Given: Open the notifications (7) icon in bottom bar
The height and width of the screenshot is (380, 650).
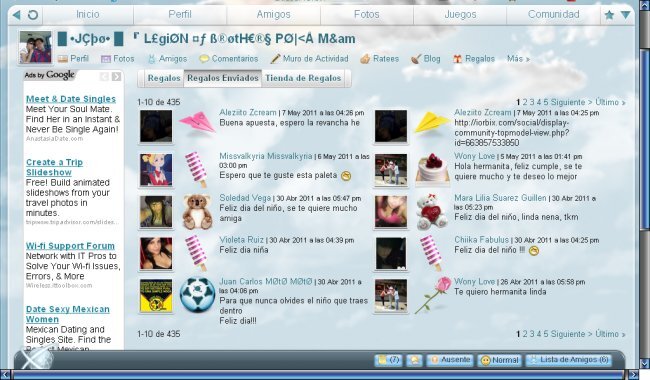Looking at the screenshot, I should (x=388, y=360).
